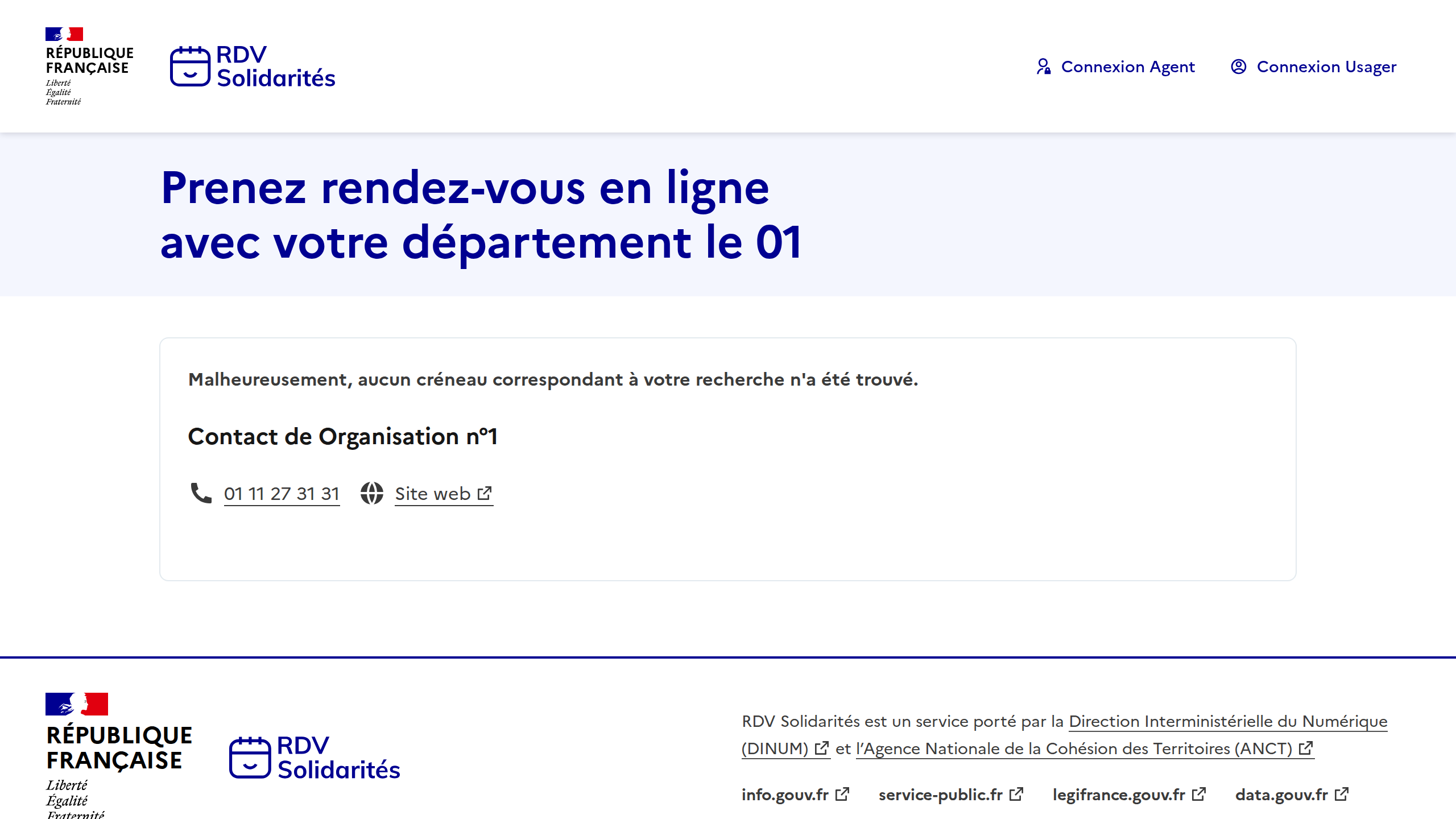Click the globe icon beside Site web

[x=372, y=493]
